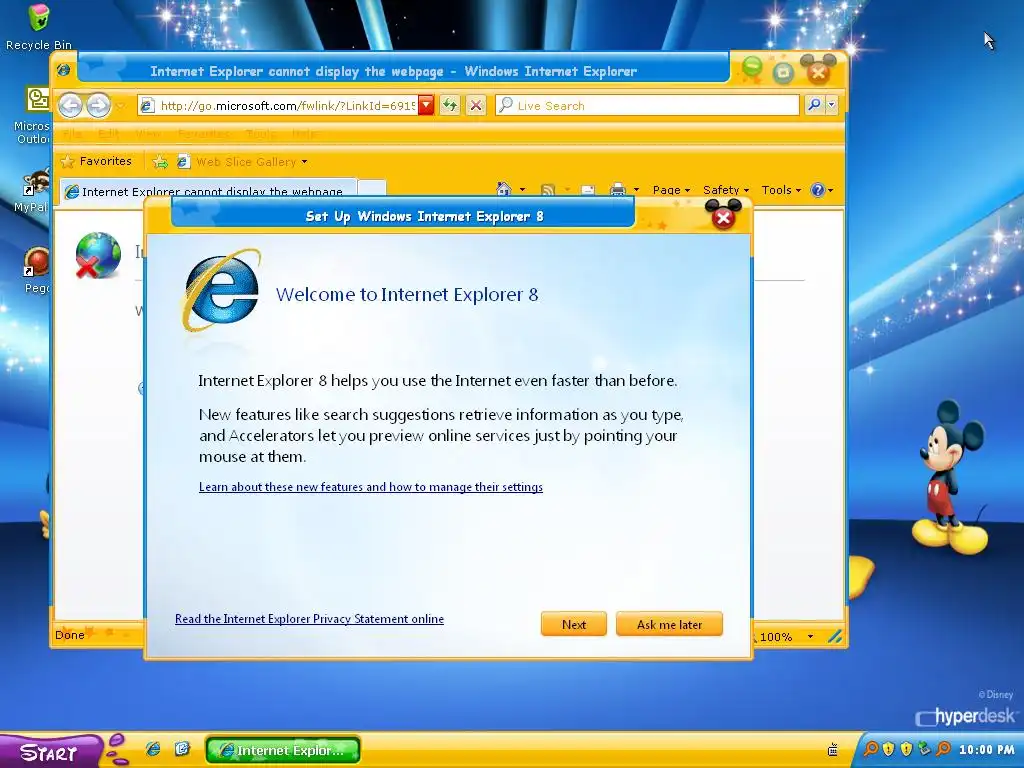The width and height of the screenshot is (1024, 768).
Task: Maximize the Internet Explorer window
Action: (x=783, y=72)
